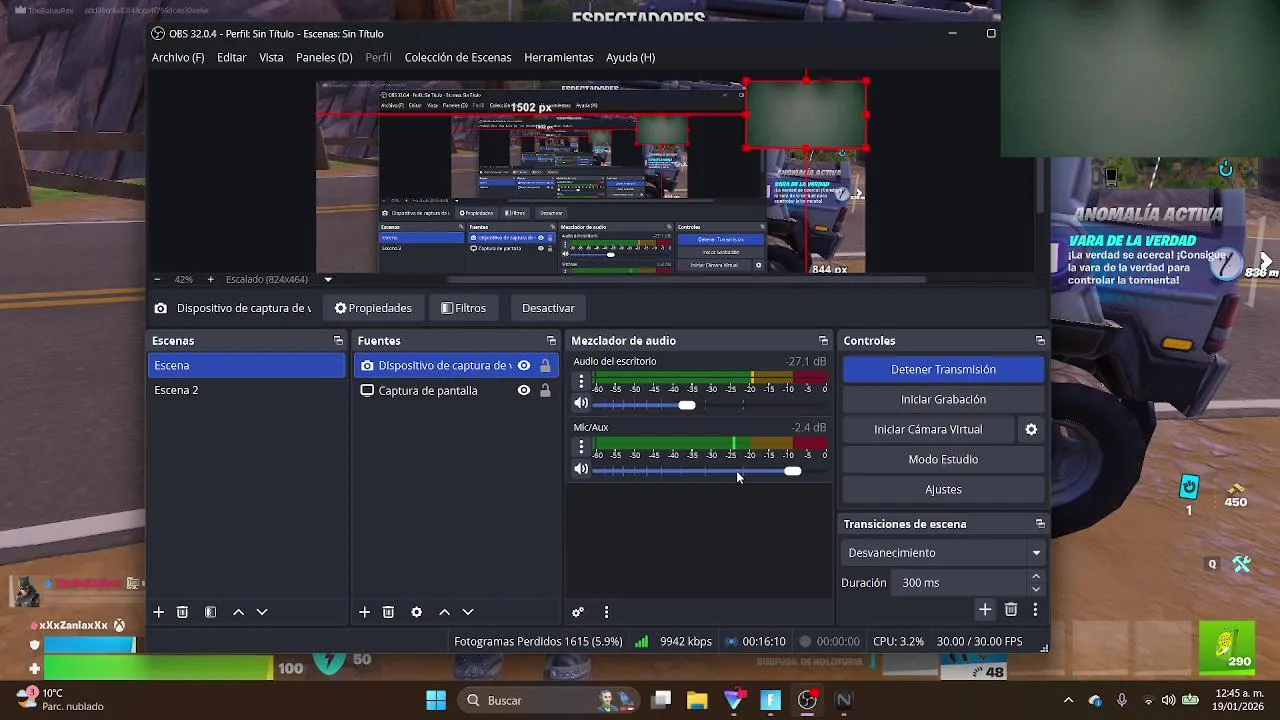Add a new scene with plus icon
This screenshot has height=720, width=1280.
coord(158,612)
